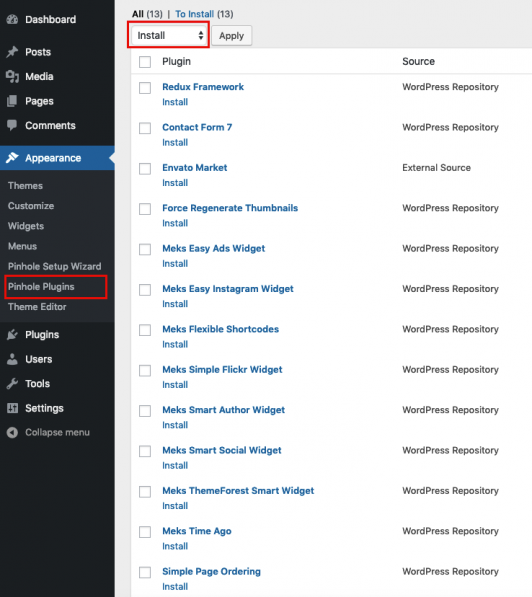Screen dimensions: 532x597
Task: Check the Meks Smart Social Widget checkbox
Action: pyautogui.click(x=145, y=451)
